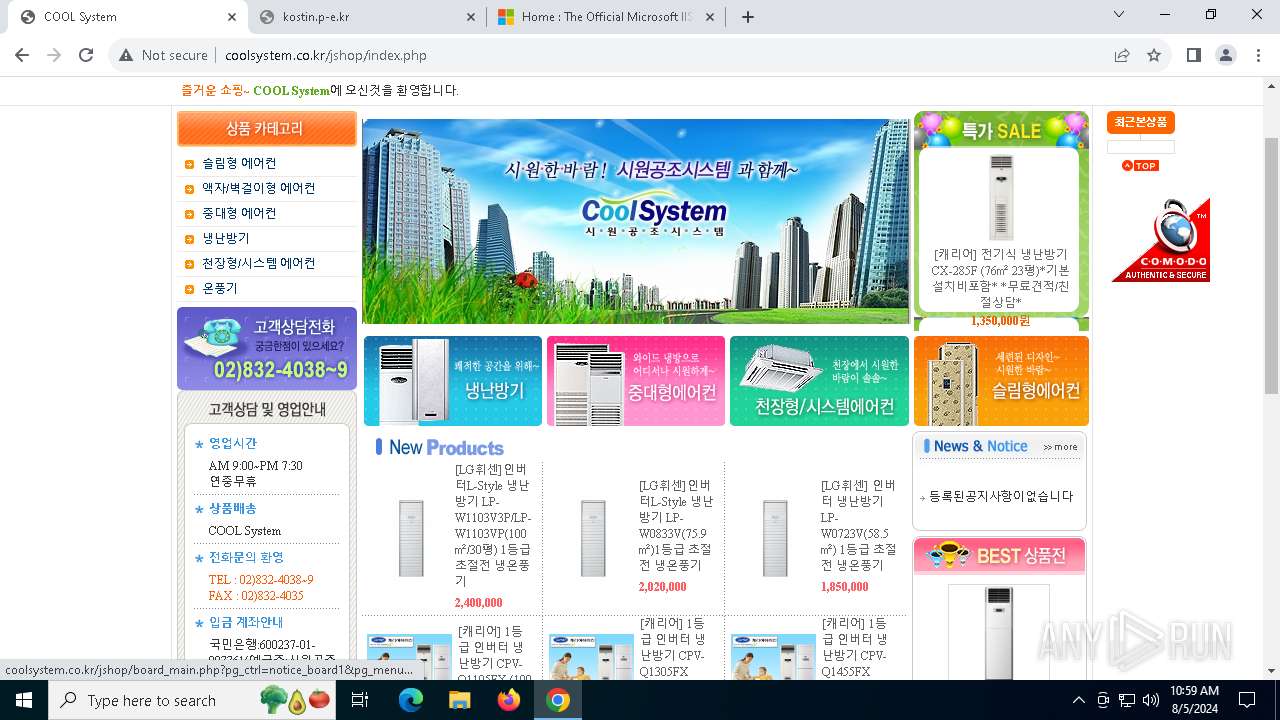Viewport: 1280px width, 720px height.
Task: Click the 상품 카테고리 header
Action: click(x=266, y=129)
